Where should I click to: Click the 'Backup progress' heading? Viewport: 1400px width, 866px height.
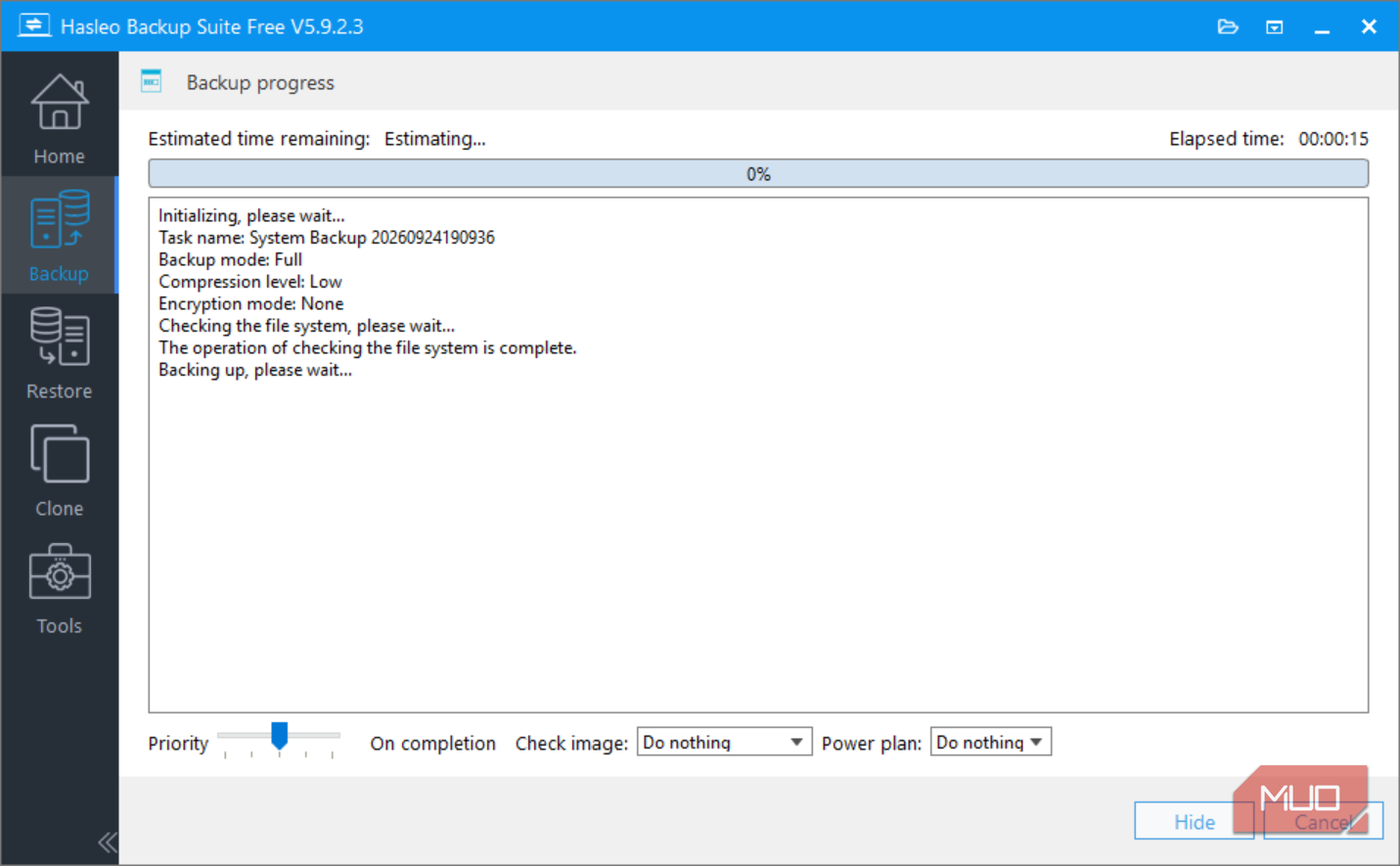click(260, 83)
